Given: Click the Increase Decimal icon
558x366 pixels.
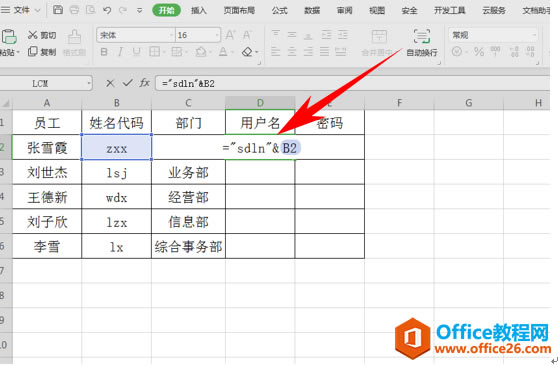Looking at the screenshot, I should (514, 52).
